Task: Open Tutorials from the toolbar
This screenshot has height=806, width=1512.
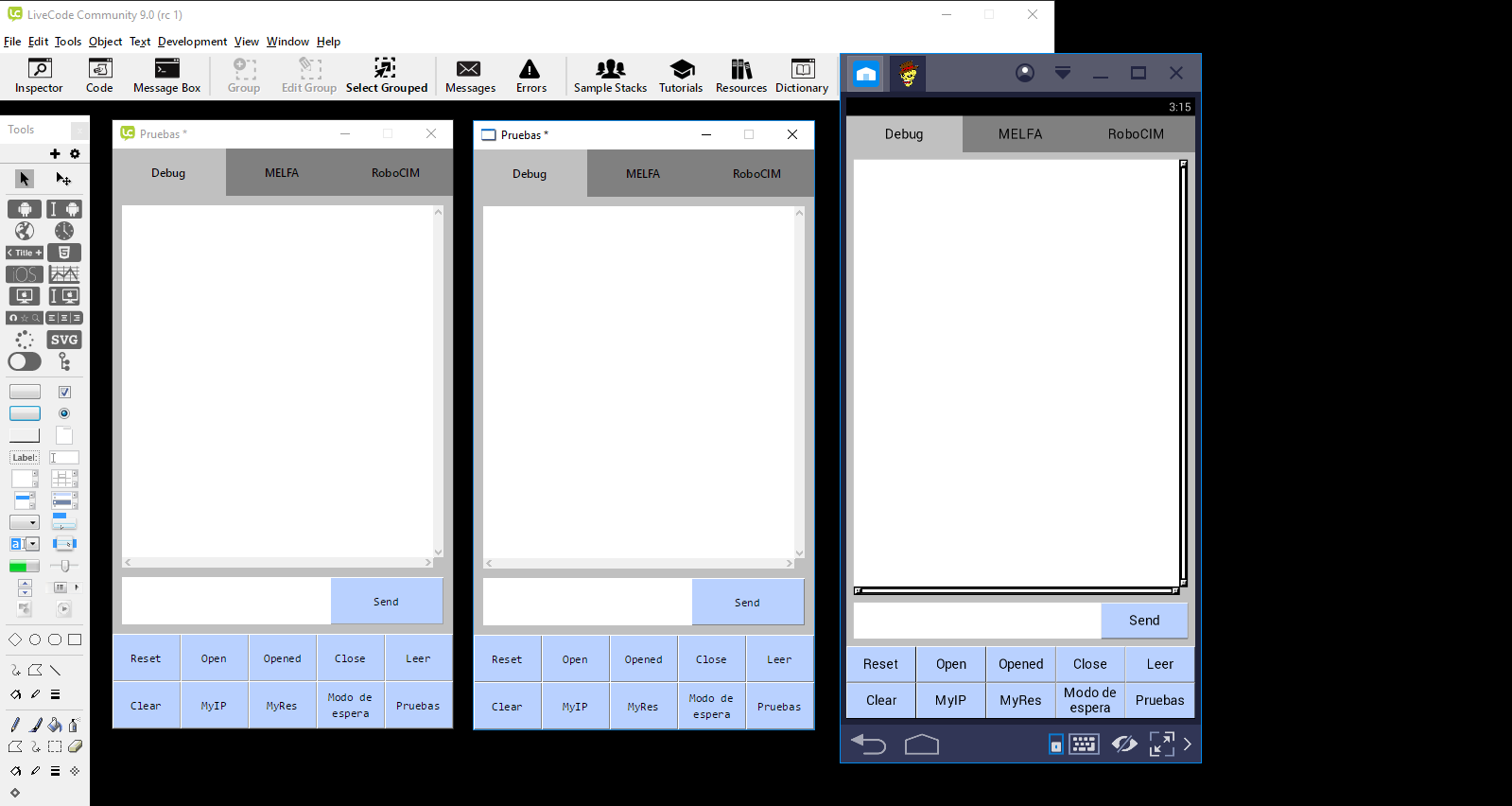Action: (x=681, y=76)
